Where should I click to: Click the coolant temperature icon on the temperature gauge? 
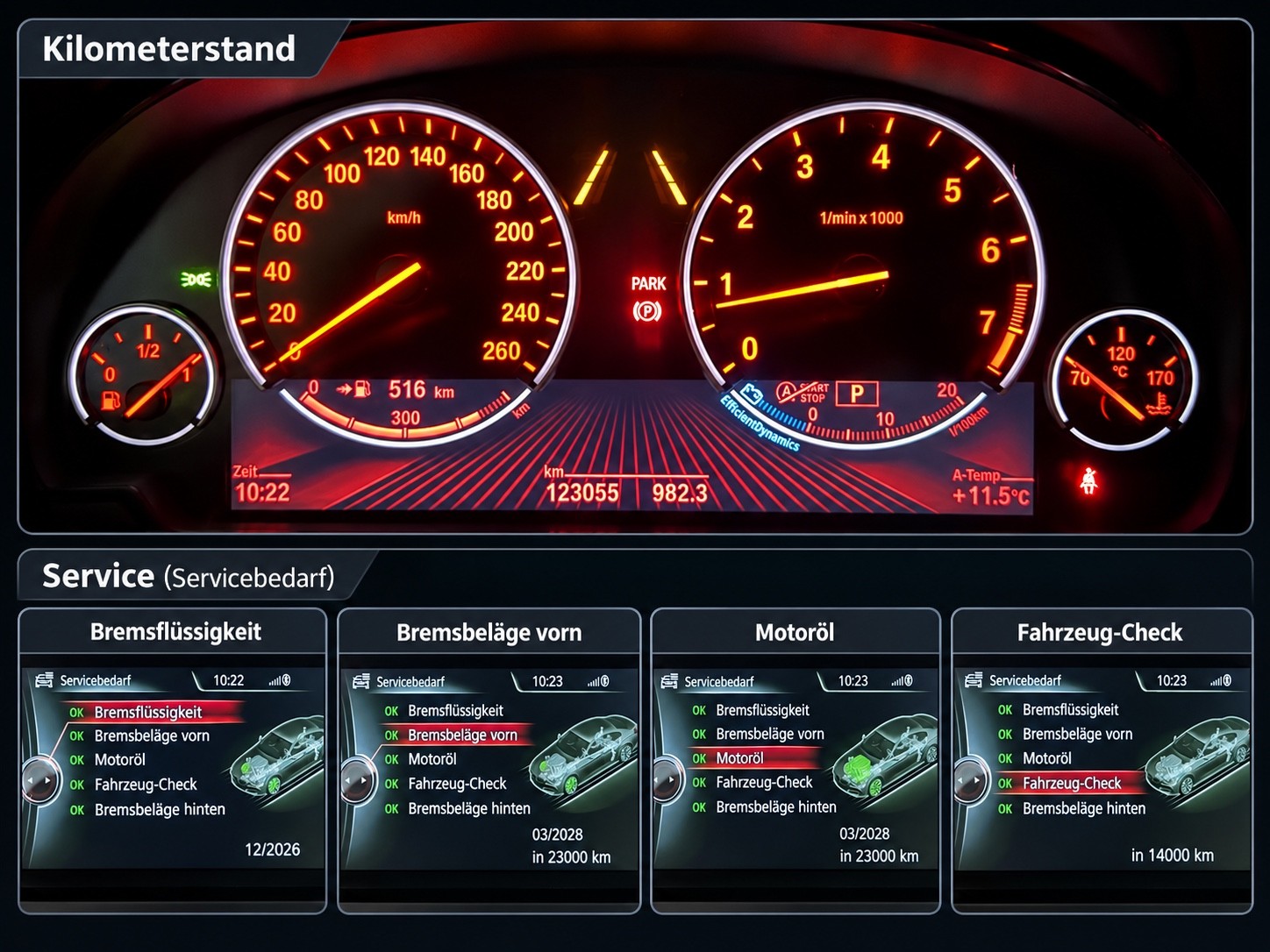1160,404
